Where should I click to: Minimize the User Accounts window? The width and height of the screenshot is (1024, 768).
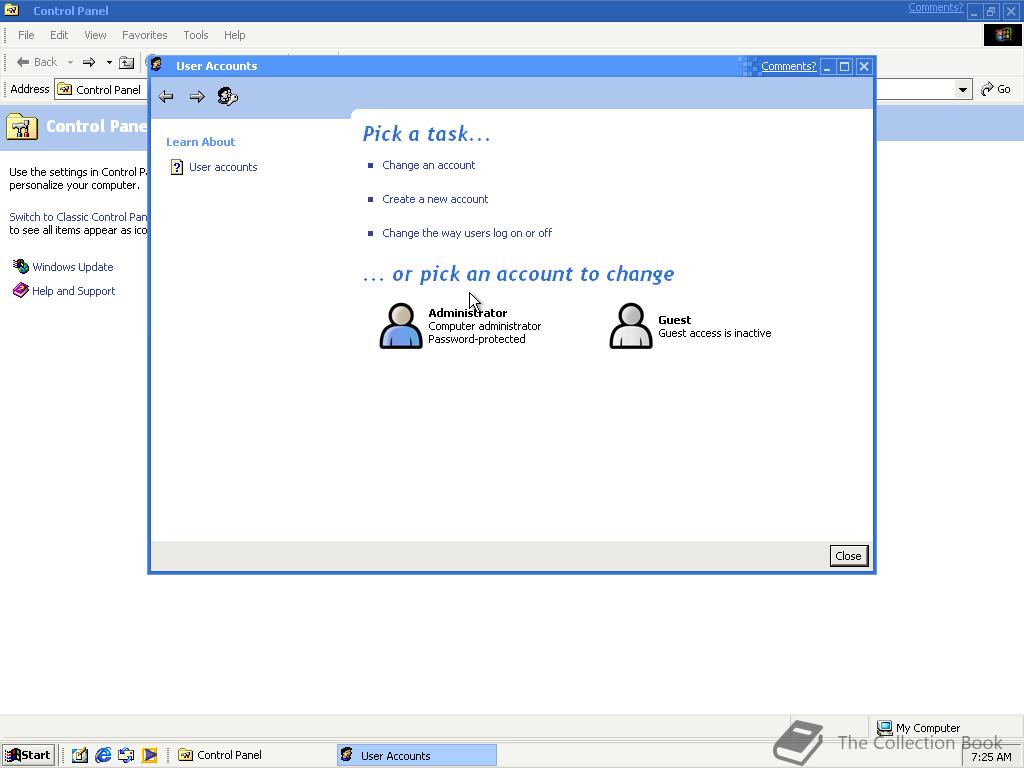[827, 66]
